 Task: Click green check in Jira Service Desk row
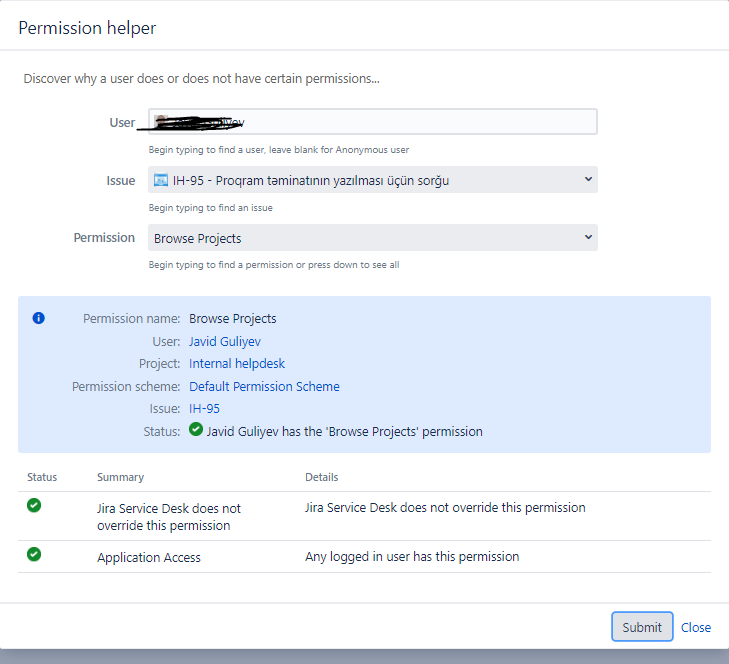34,505
